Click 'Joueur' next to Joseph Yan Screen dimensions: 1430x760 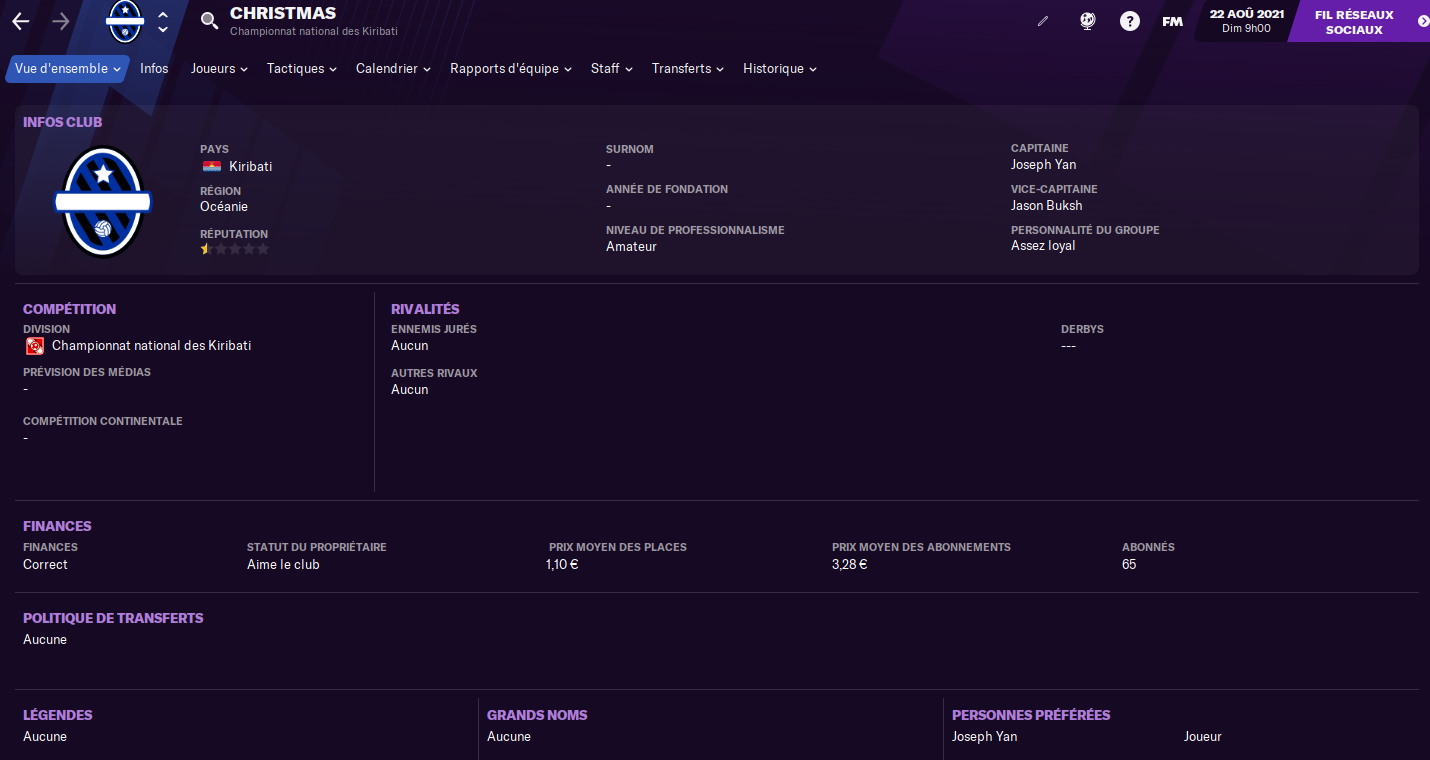tap(1203, 737)
